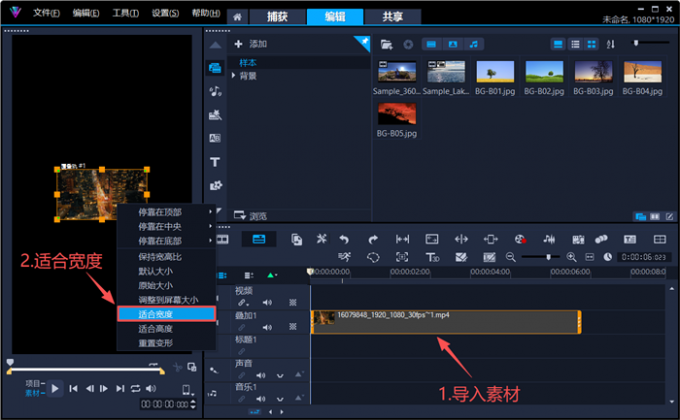Expand the 背景 folder in library tree
Image resolution: width=680 pixels, height=420 pixels.
233,75
